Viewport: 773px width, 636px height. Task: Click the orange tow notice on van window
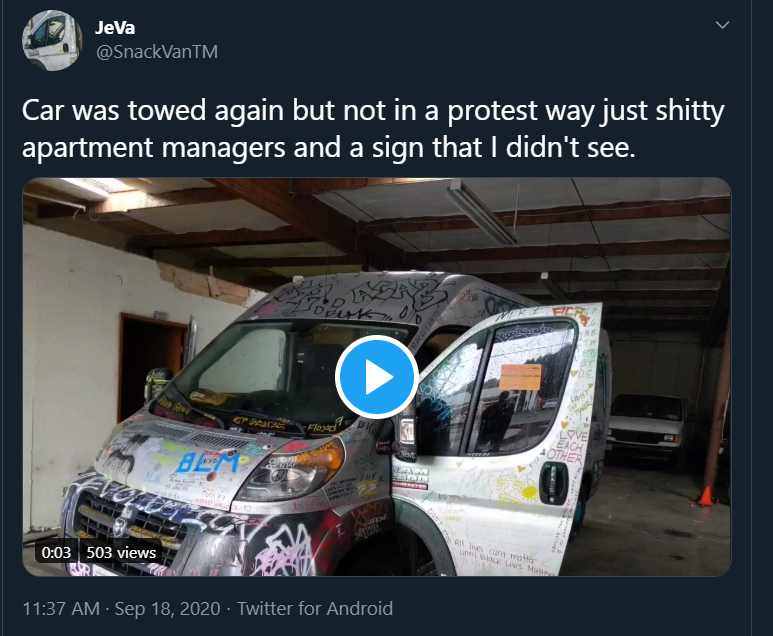[x=520, y=378]
